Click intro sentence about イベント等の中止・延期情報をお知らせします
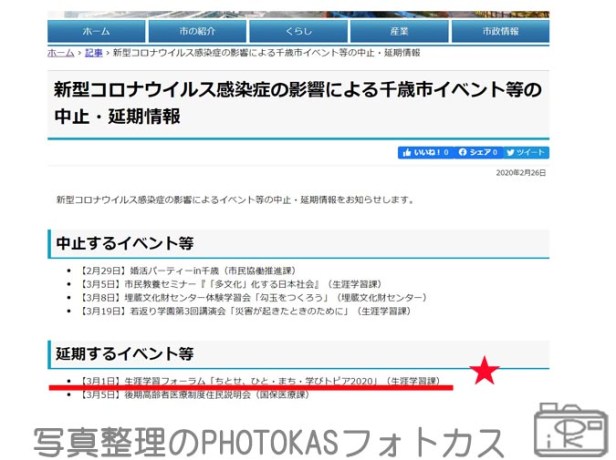The image size is (616, 460). (x=235, y=200)
